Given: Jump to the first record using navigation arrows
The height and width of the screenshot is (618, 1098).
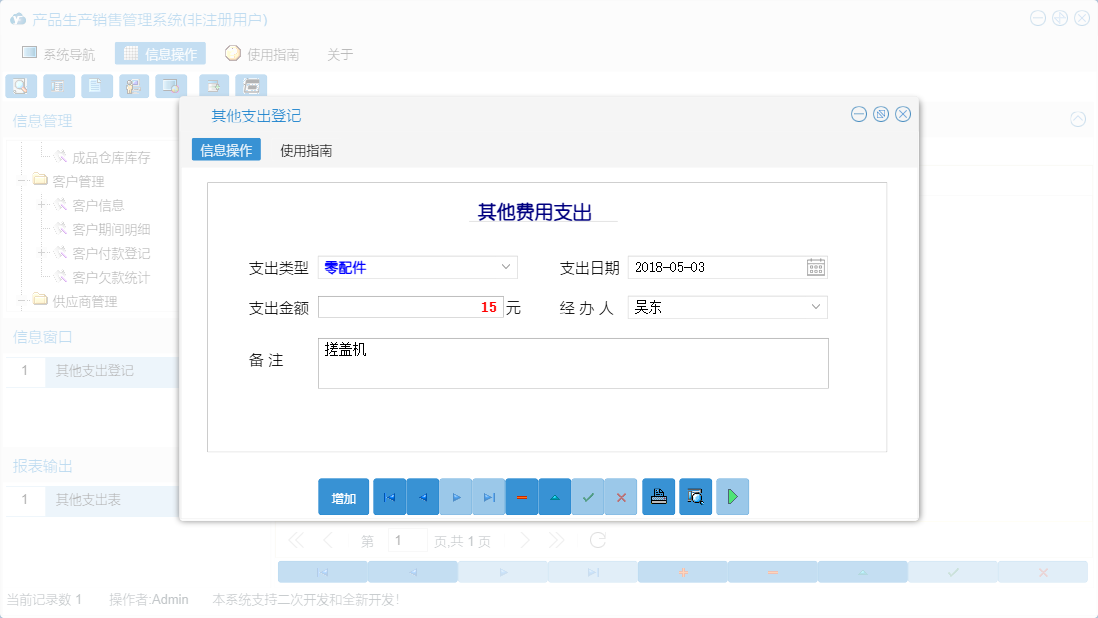Looking at the screenshot, I should tap(389, 496).
